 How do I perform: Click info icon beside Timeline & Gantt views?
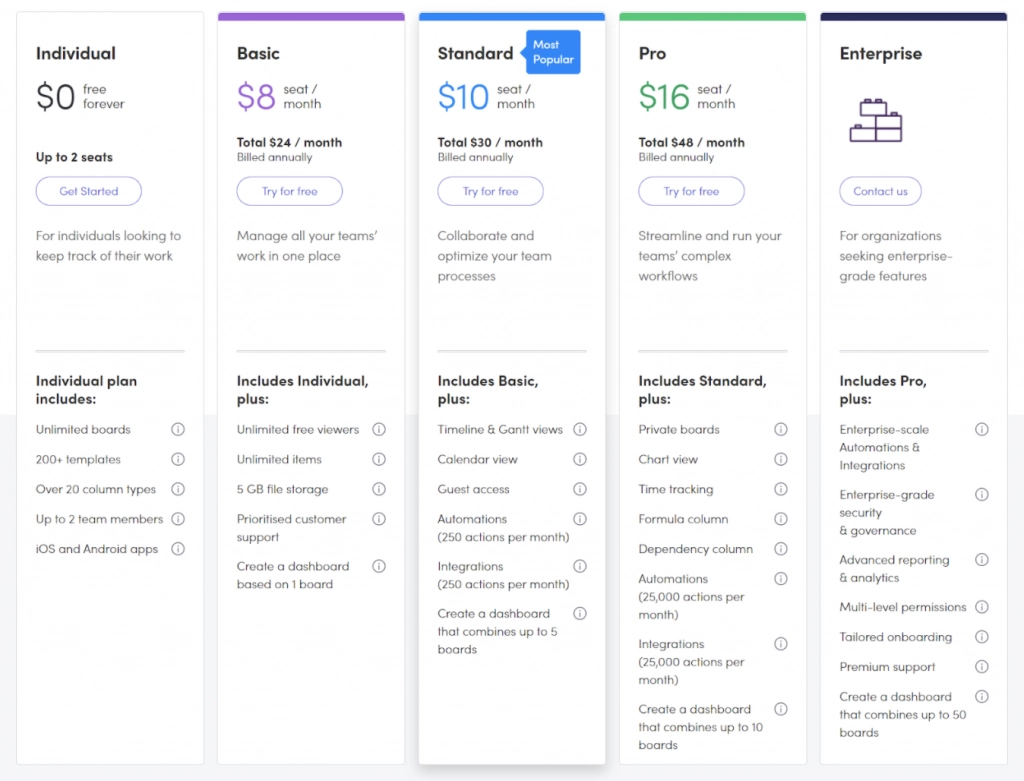tap(580, 430)
